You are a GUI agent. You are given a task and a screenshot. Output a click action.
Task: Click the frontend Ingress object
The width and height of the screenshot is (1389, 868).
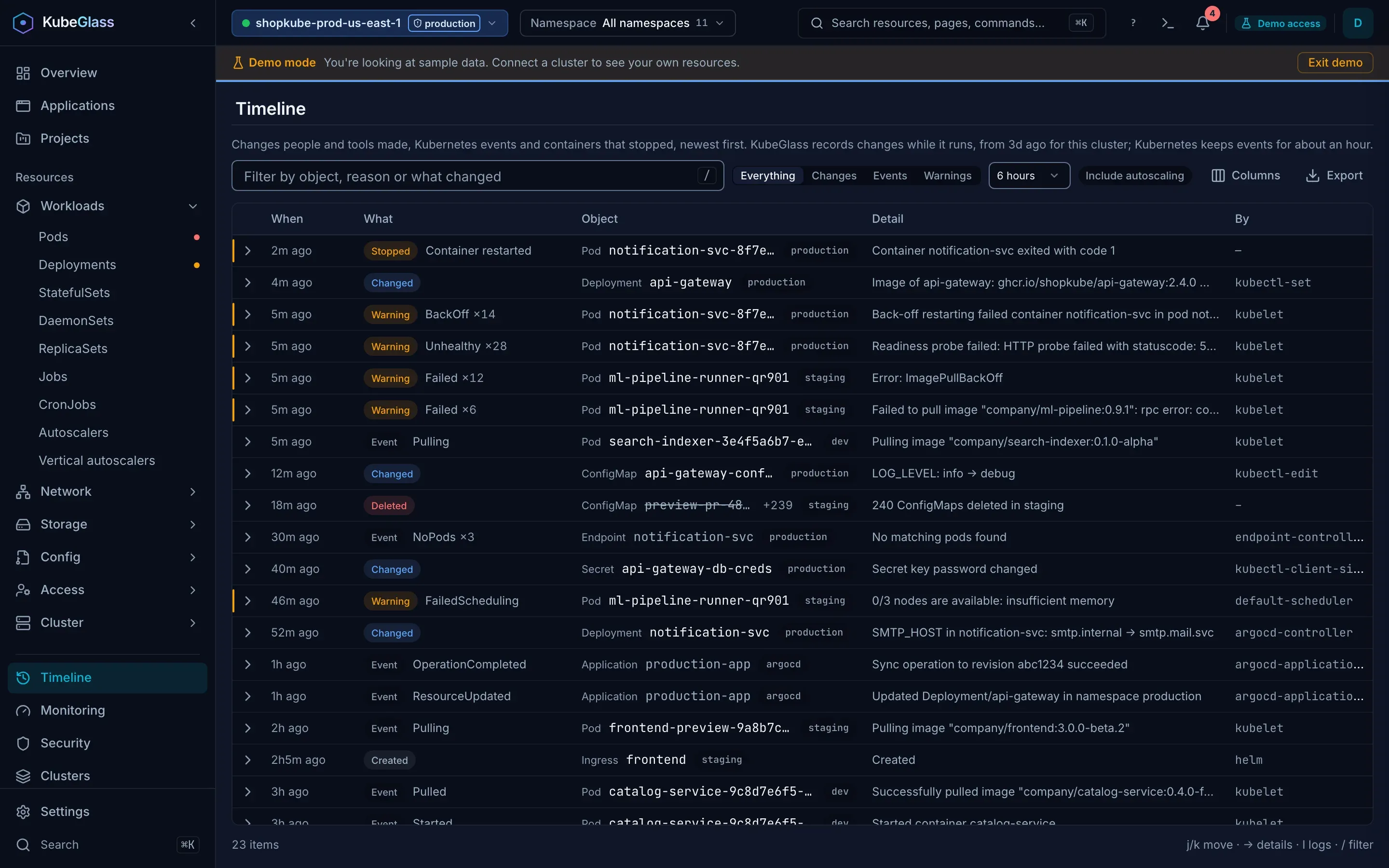click(x=656, y=759)
